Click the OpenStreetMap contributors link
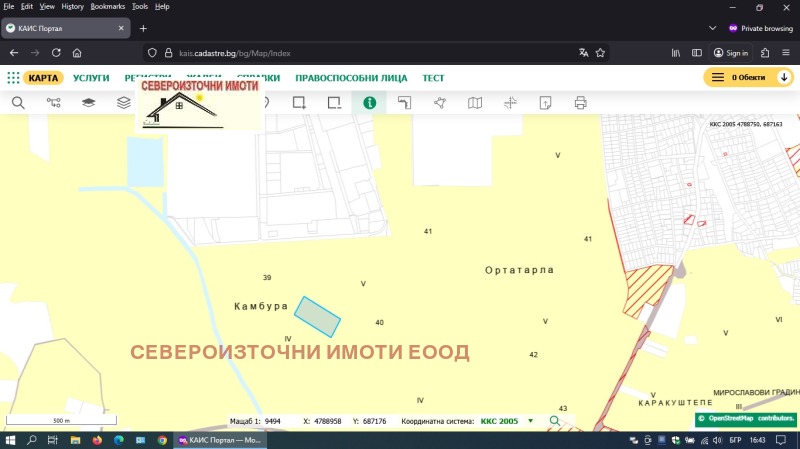 click(746, 419)
